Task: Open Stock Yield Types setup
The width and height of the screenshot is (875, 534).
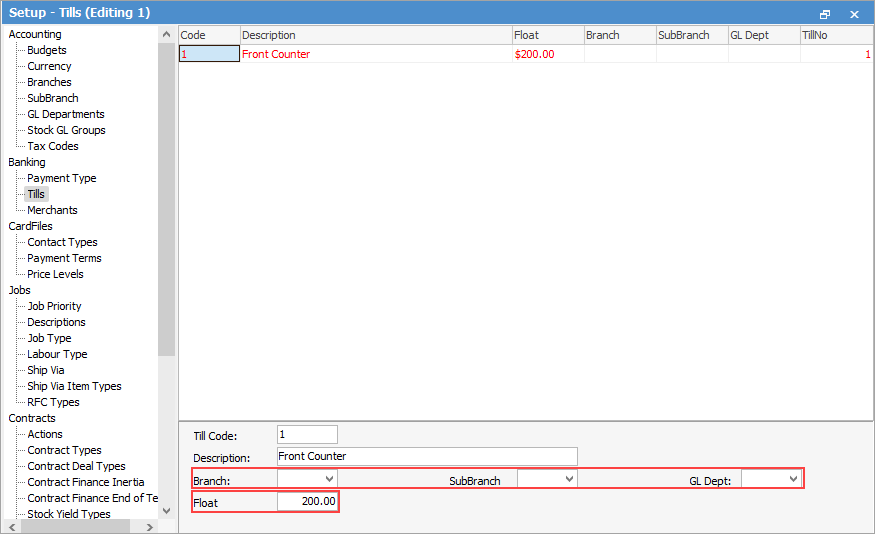Action: pos(69,514)
